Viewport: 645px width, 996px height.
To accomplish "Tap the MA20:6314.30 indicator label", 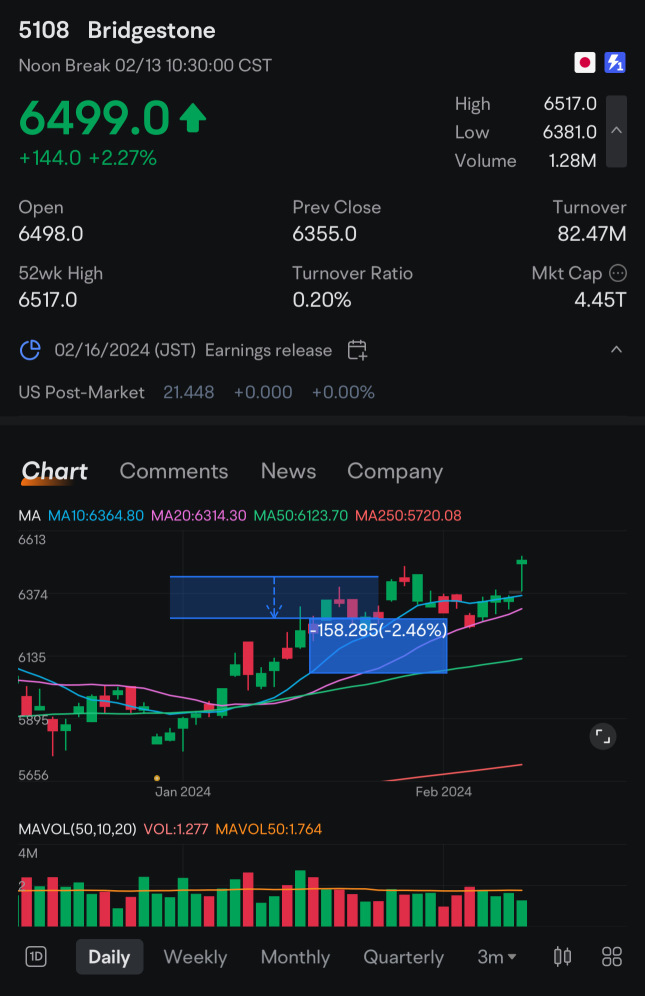I will pyautogui.click(x=198, y=515).
